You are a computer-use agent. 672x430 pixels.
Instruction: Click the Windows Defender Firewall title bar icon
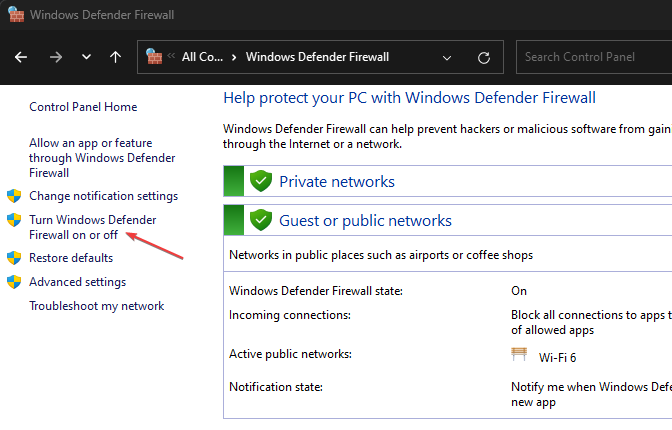tap(16, 15)
